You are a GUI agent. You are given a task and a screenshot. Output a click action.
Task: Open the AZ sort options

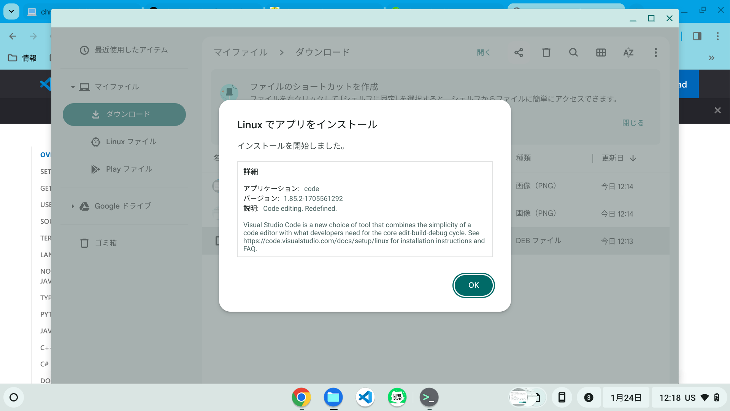629,53
